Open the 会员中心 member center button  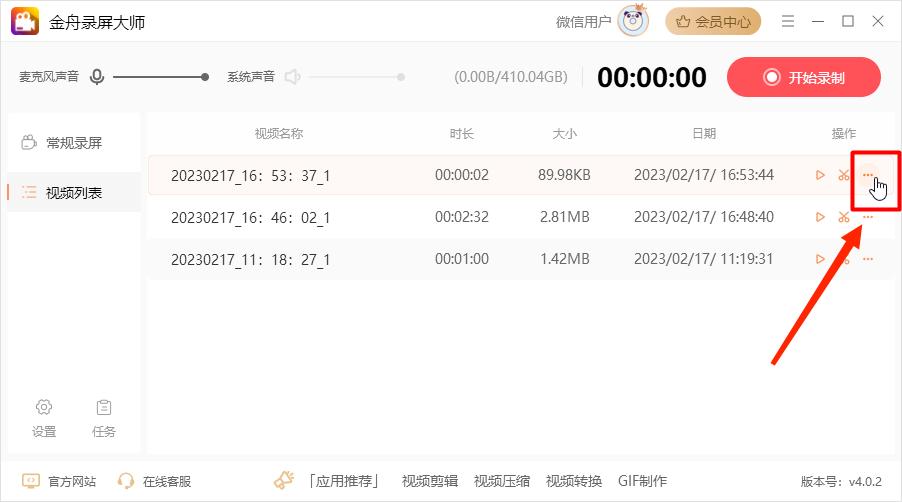click(x=713, y=22)
